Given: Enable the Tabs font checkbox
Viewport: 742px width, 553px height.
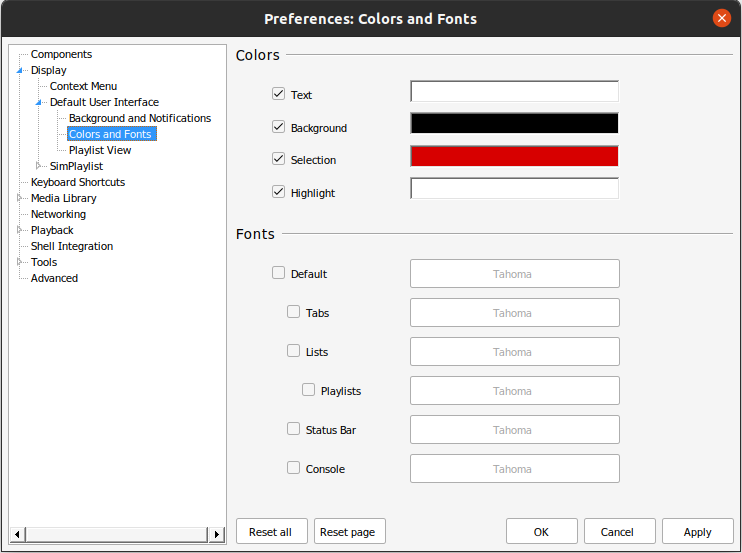Looking at the screenshot, I should pyautogui.click(x=293, y=312).
